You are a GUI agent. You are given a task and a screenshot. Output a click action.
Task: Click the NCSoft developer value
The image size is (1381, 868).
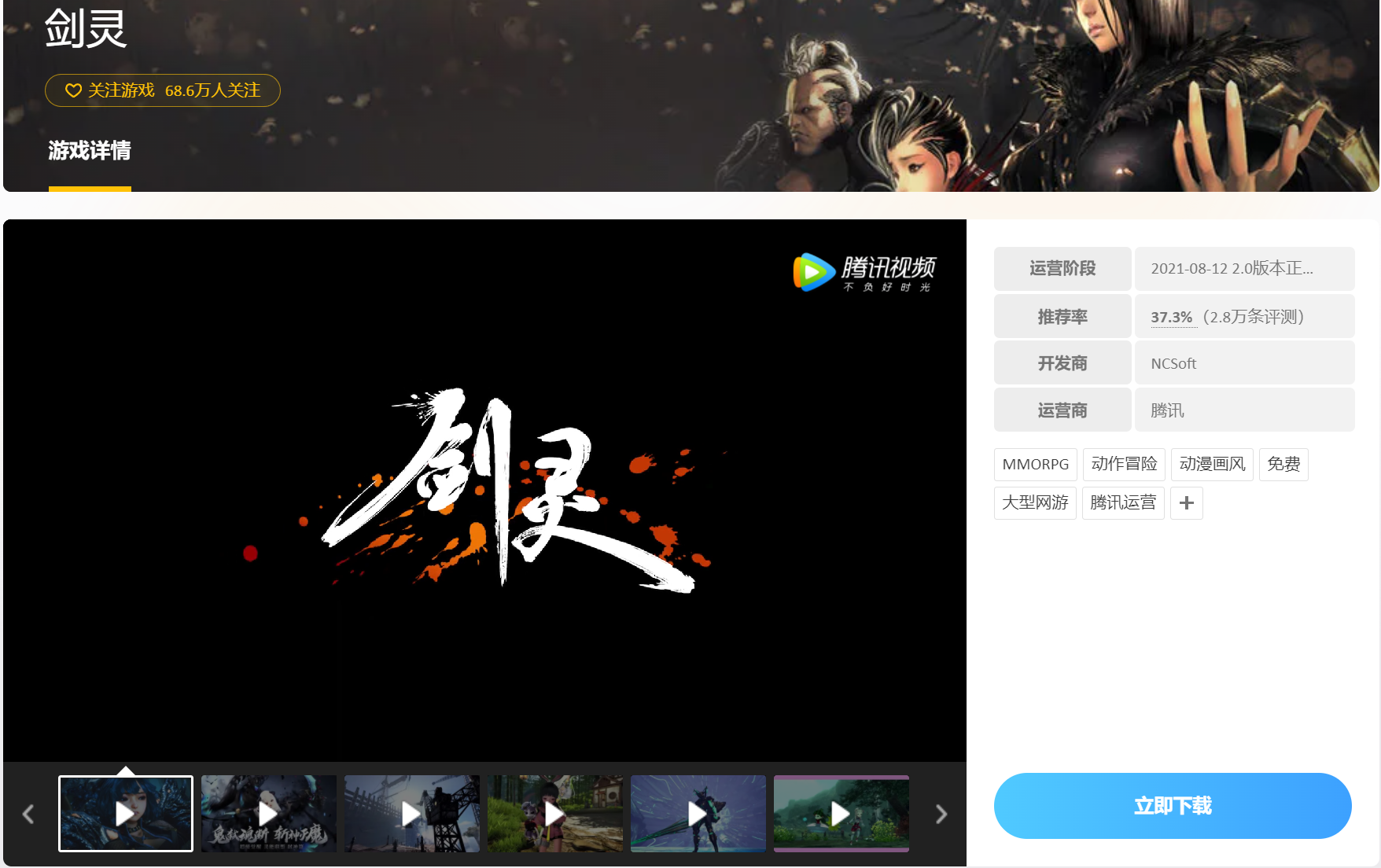1173,364
